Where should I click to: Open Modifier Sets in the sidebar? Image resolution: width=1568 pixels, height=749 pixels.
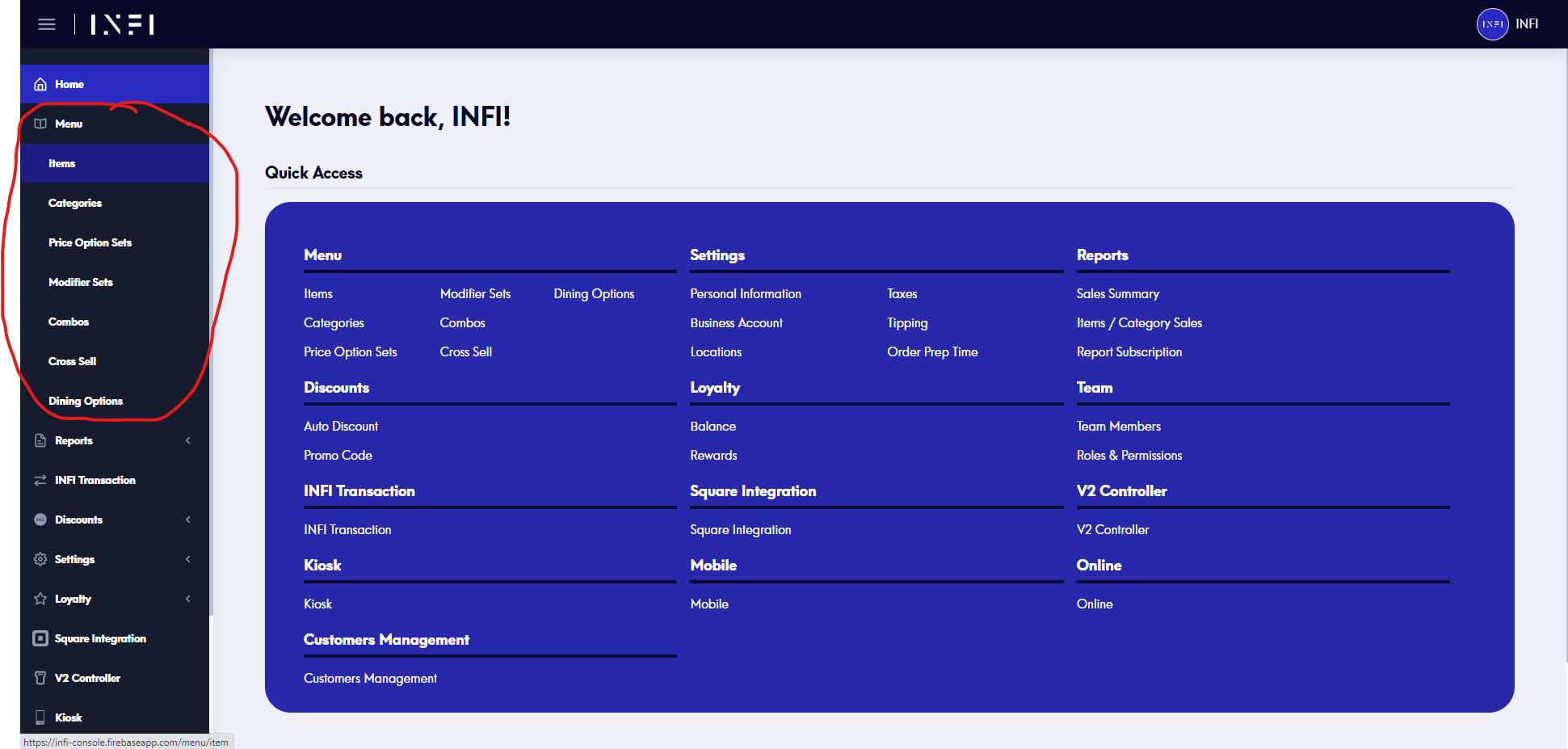[115, 282]
